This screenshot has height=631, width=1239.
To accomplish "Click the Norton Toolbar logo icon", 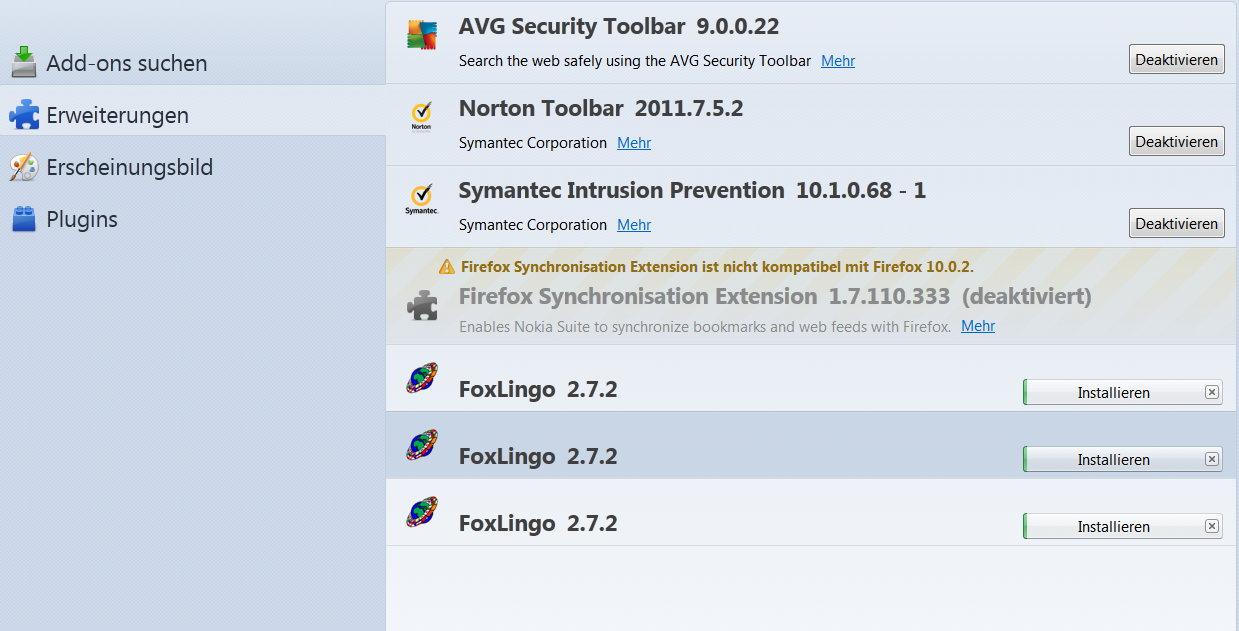I will click(x=422, y=116).
